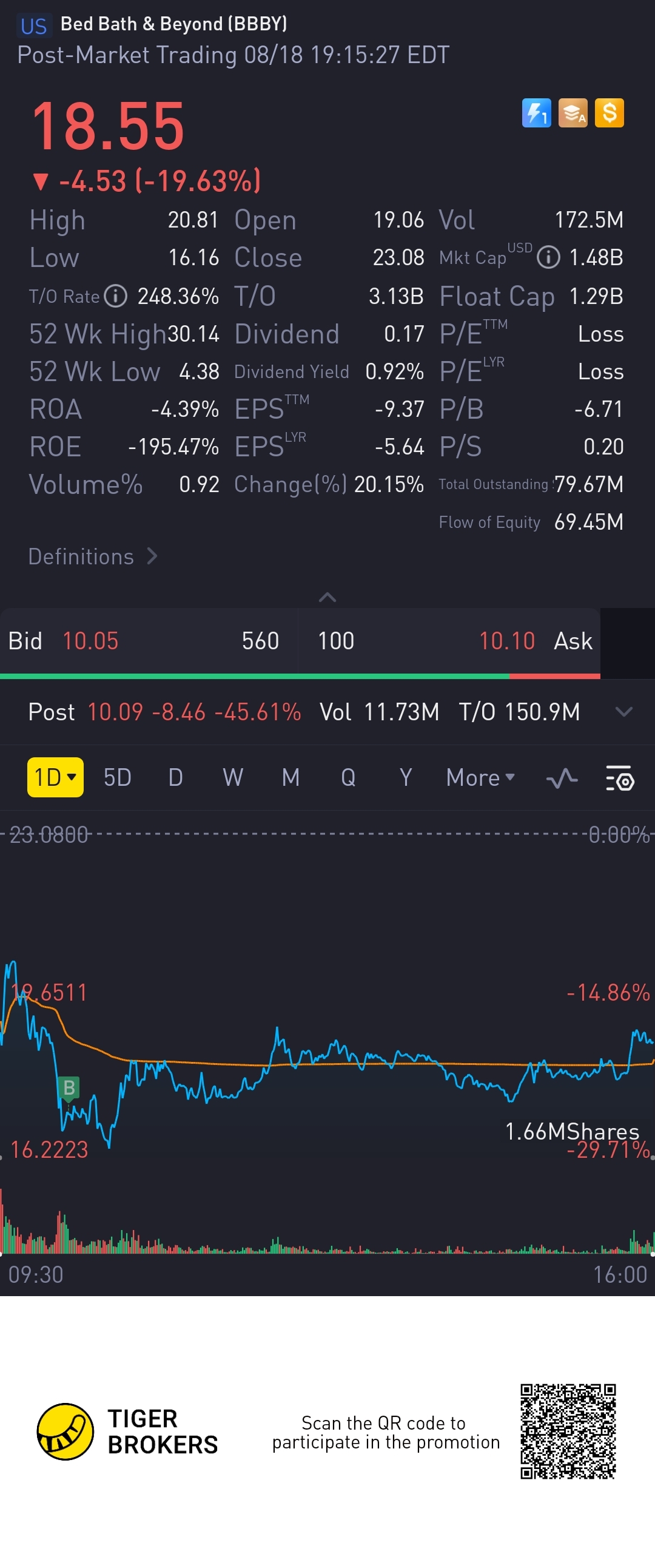Image resolution: width=655 pixels, height=1568 pixels.
Task: Switch to M monthly chart tab
Action: (x=291, y=777)
